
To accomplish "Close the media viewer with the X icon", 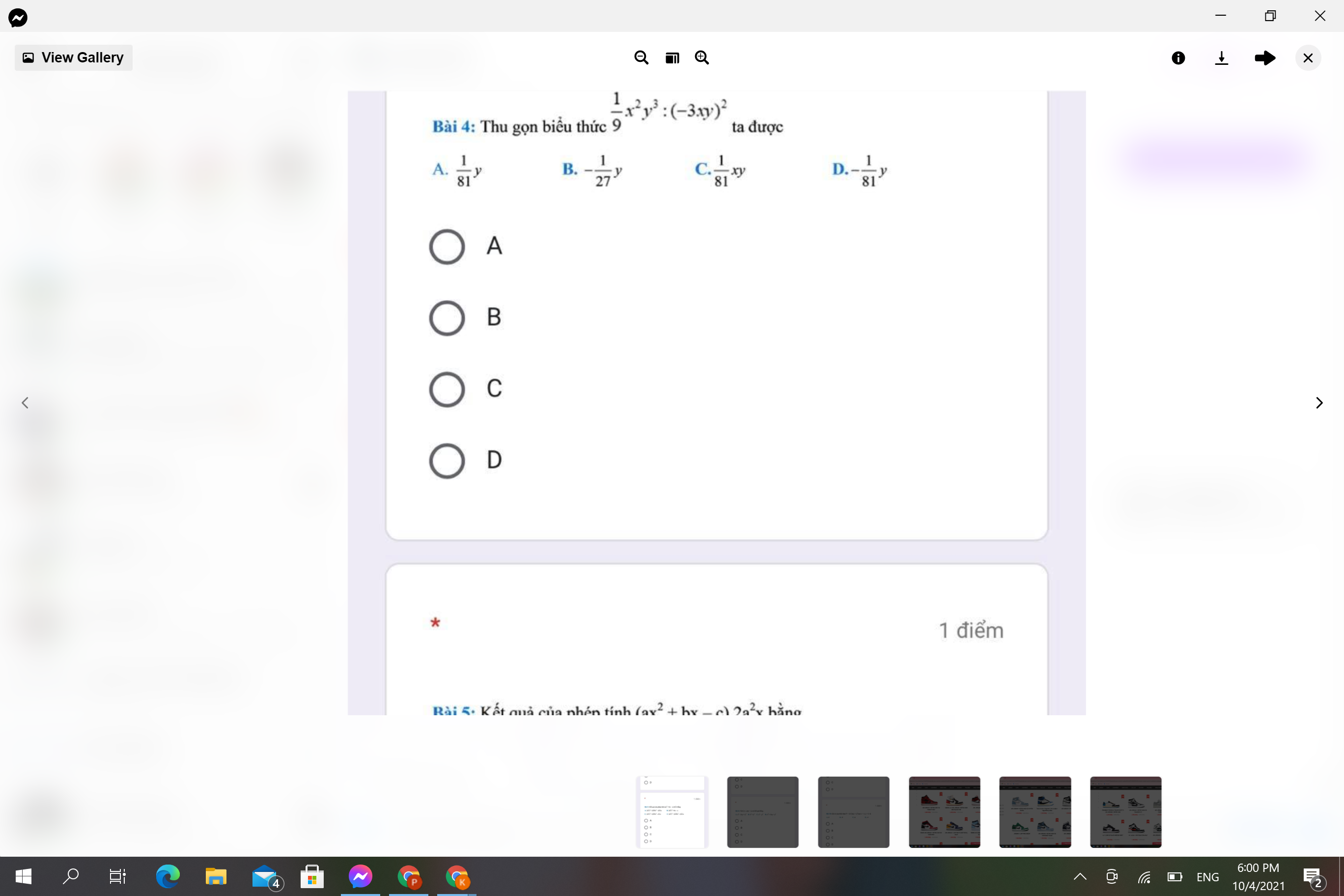I will [x=1308, y=57].
